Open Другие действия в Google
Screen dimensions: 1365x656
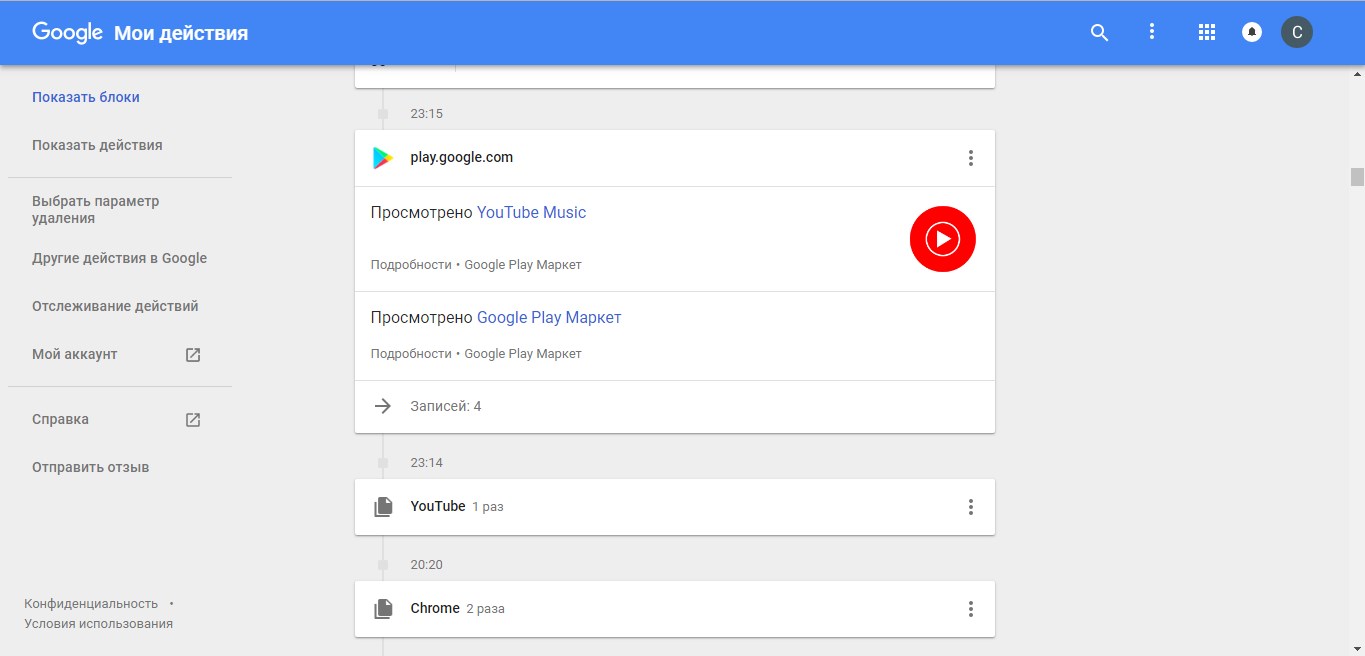[120, 258]
